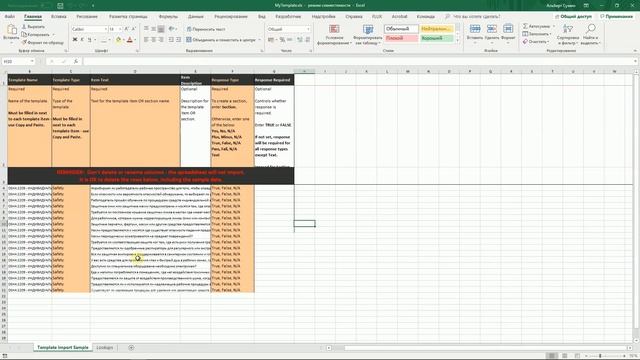The height and width of the screenshot is (360, 640).
Task: Open the font size dropdown
Action: click(120, 29)
